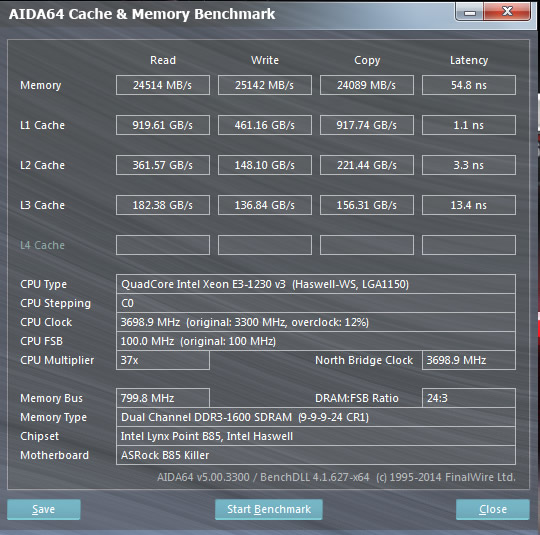Viewport: 540px width, 535px height.
Task: Select L3 Cache Write 136.84 GB/s
Action: 265,205
